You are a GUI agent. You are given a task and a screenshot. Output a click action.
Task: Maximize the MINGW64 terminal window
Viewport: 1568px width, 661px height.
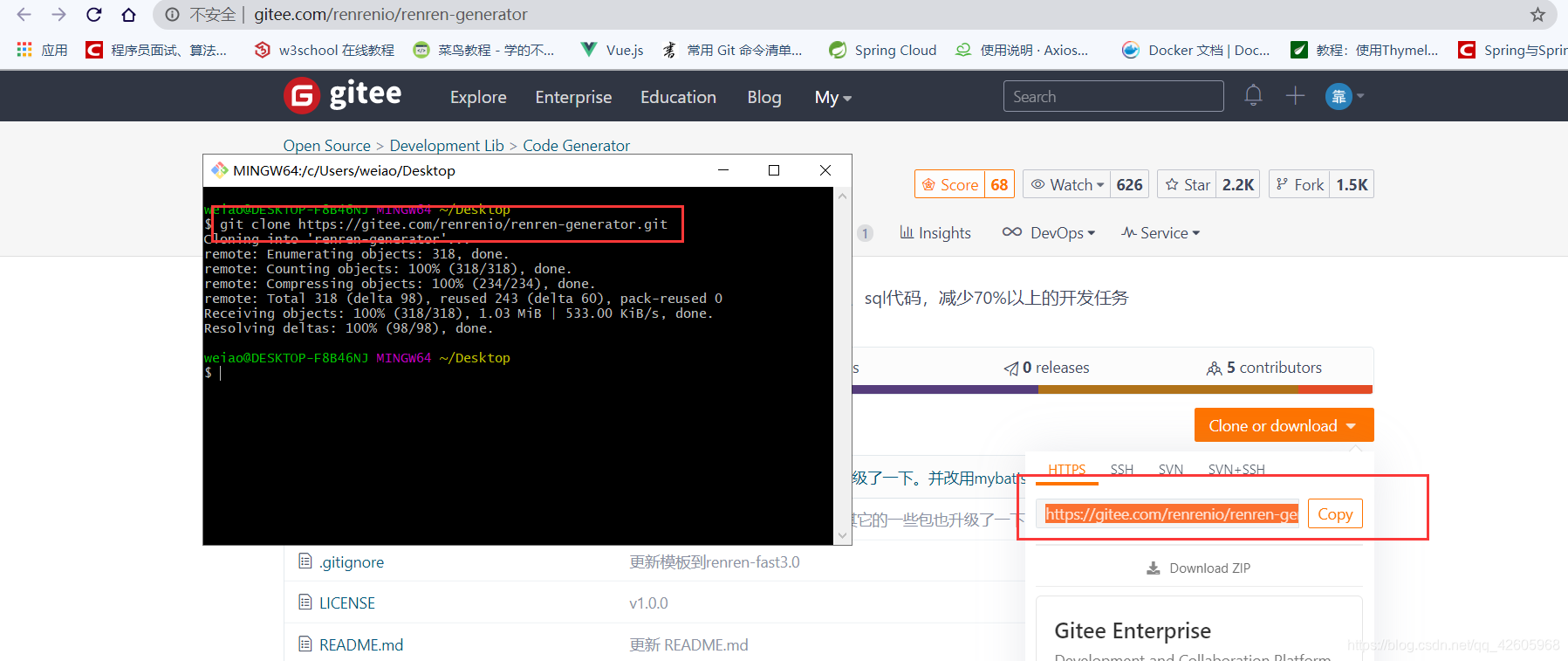(773, 170)
